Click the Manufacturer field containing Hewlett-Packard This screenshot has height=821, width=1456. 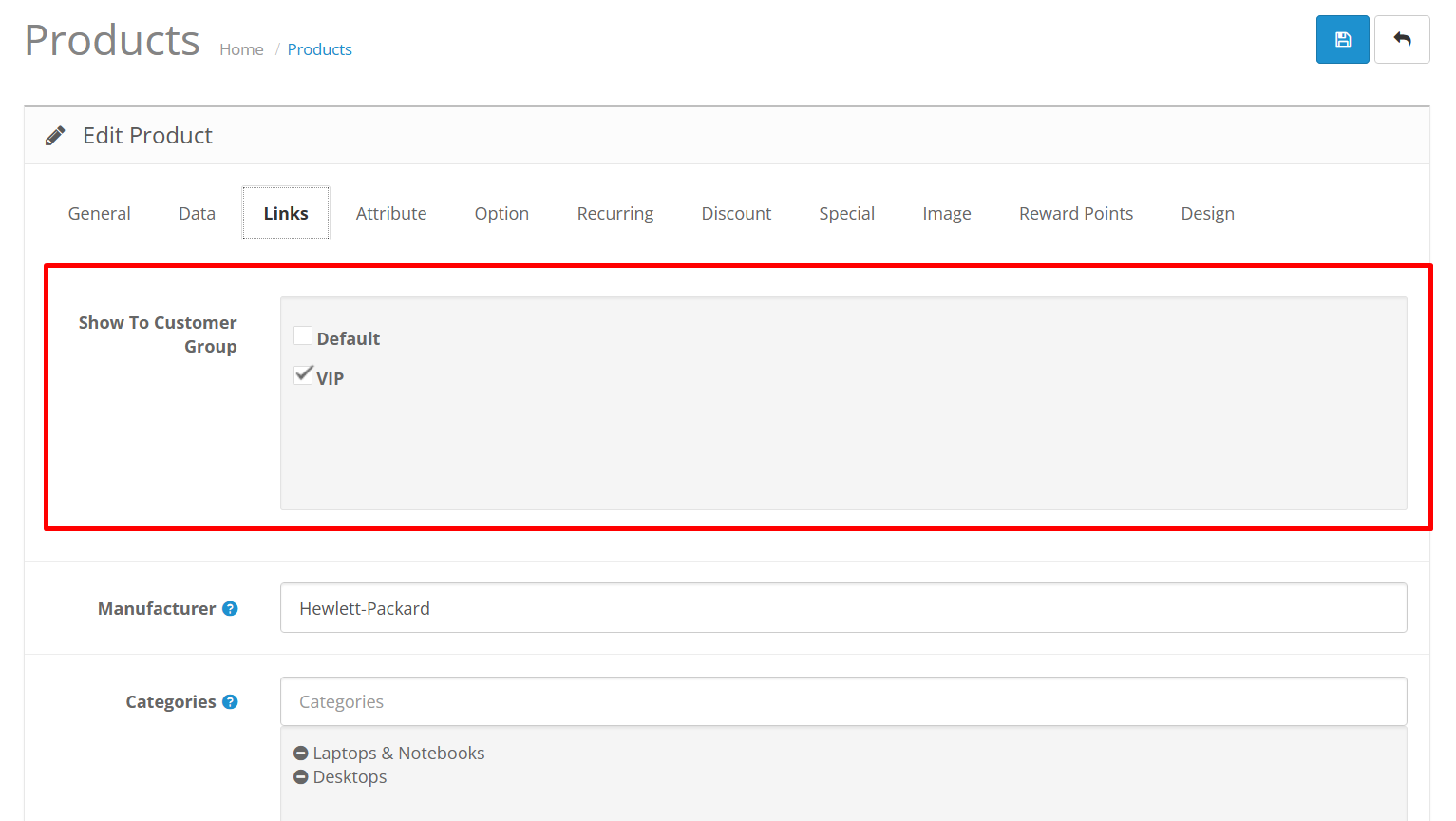click(x=843, y=608)
